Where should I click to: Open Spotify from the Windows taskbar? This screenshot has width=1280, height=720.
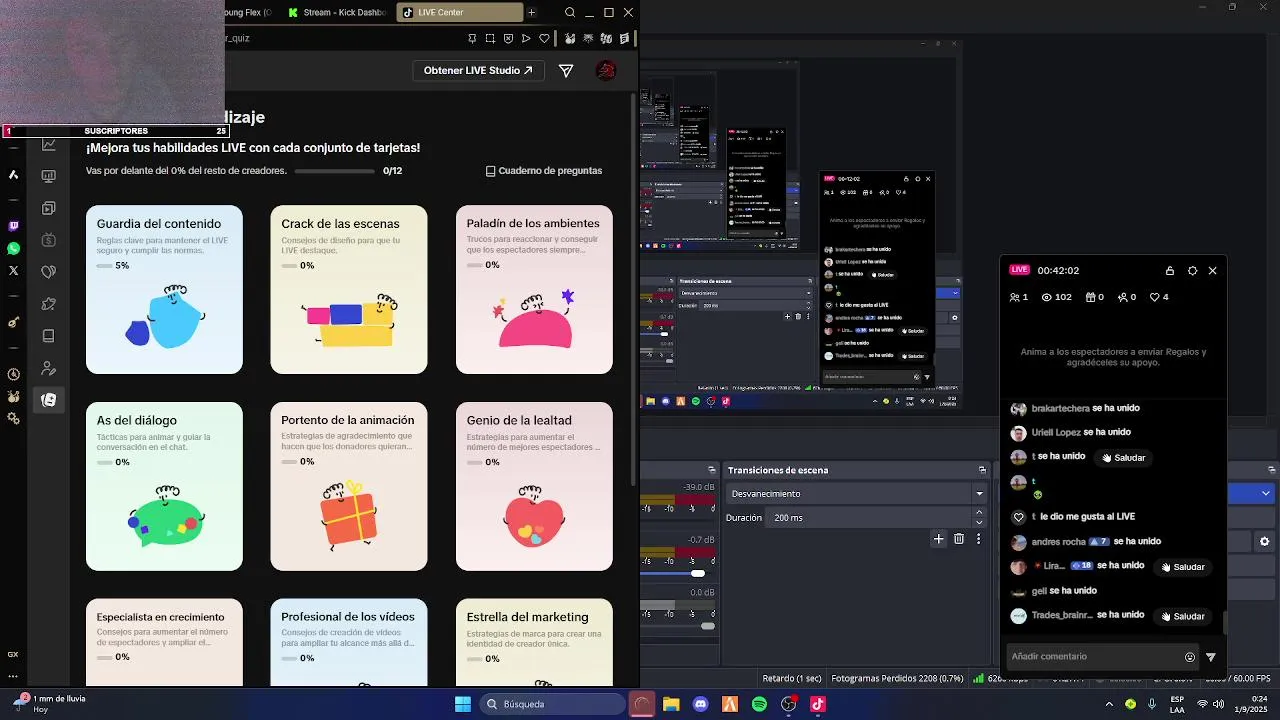click(759, 704)
